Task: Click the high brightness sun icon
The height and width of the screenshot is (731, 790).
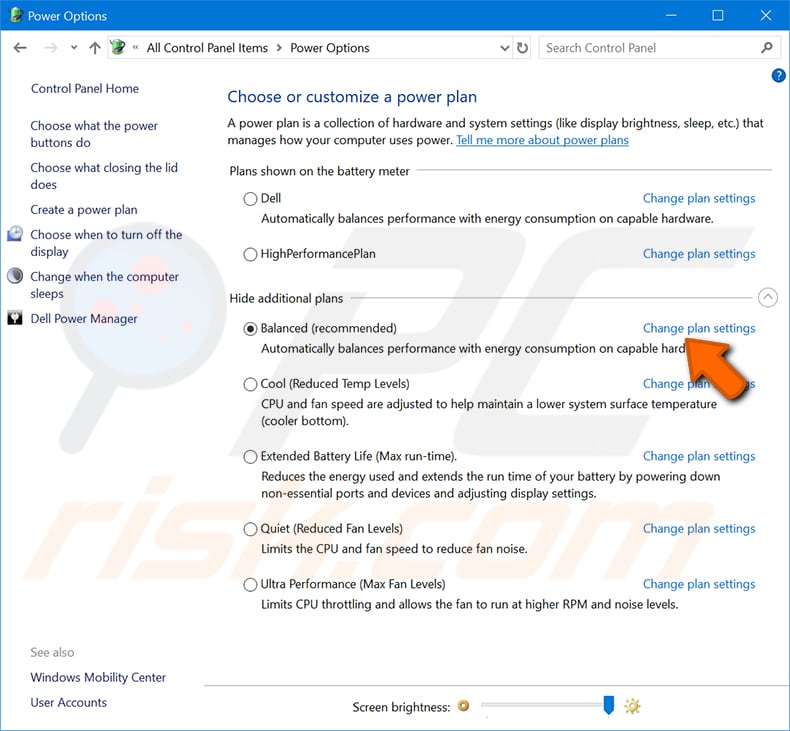Action: tap(632, 706)
